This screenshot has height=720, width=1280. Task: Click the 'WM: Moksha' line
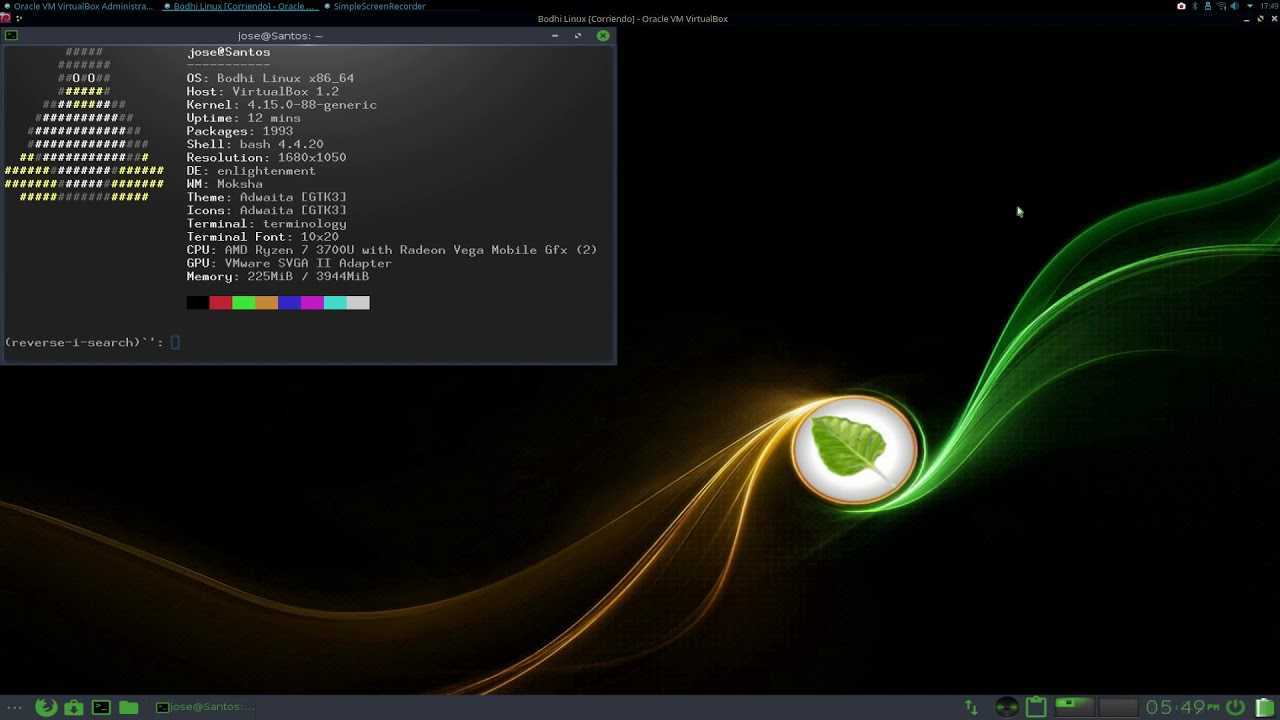point(225,184)
